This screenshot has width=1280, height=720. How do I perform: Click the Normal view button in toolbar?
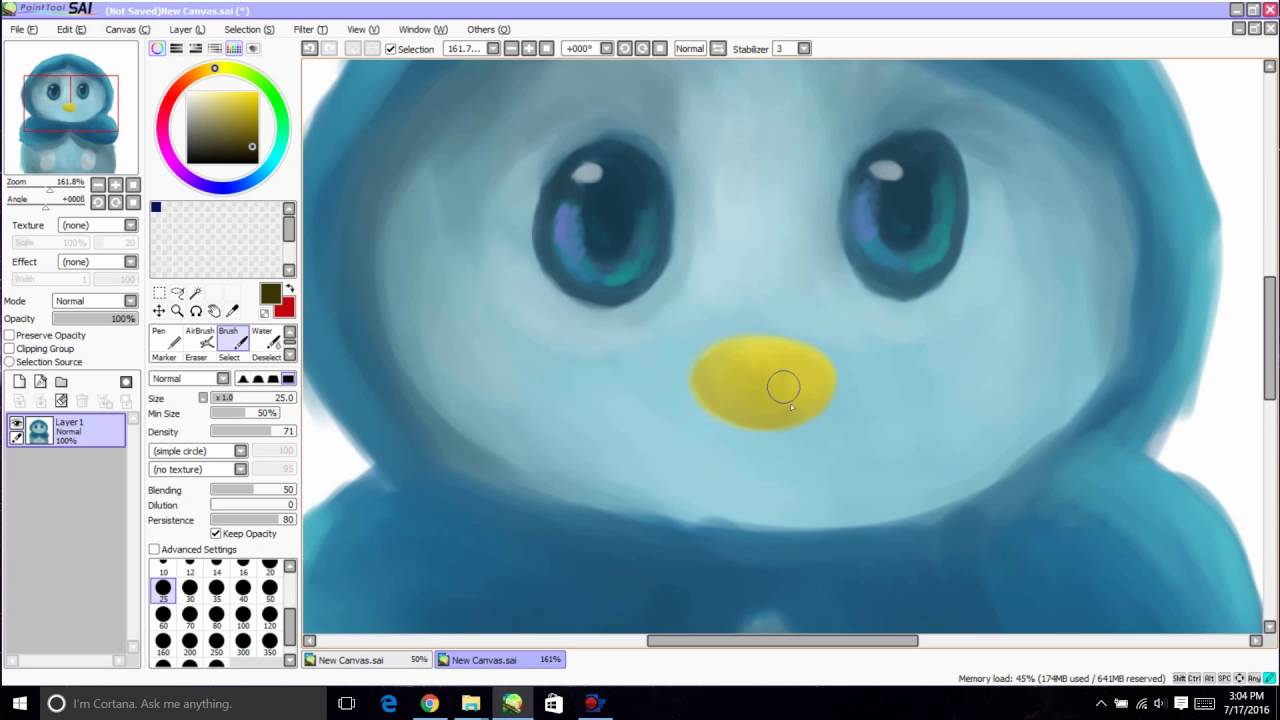(x=690, y=48)
